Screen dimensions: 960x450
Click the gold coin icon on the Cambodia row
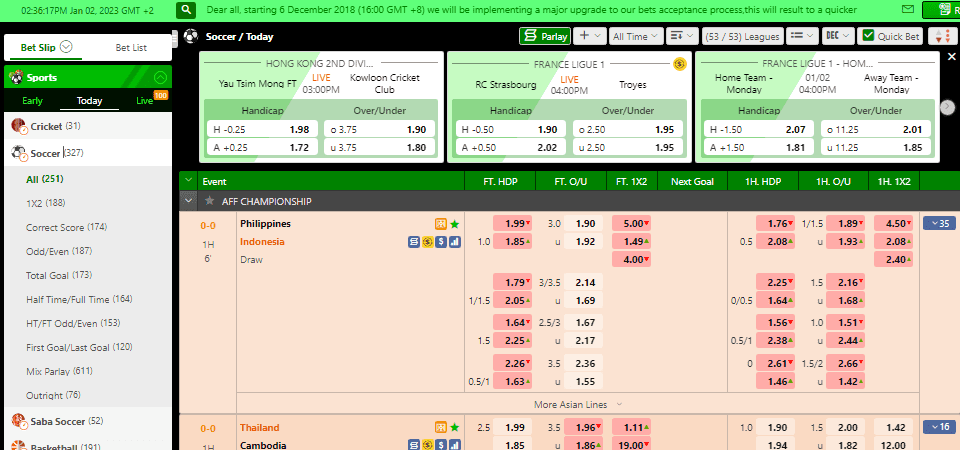tap(427, 445)
